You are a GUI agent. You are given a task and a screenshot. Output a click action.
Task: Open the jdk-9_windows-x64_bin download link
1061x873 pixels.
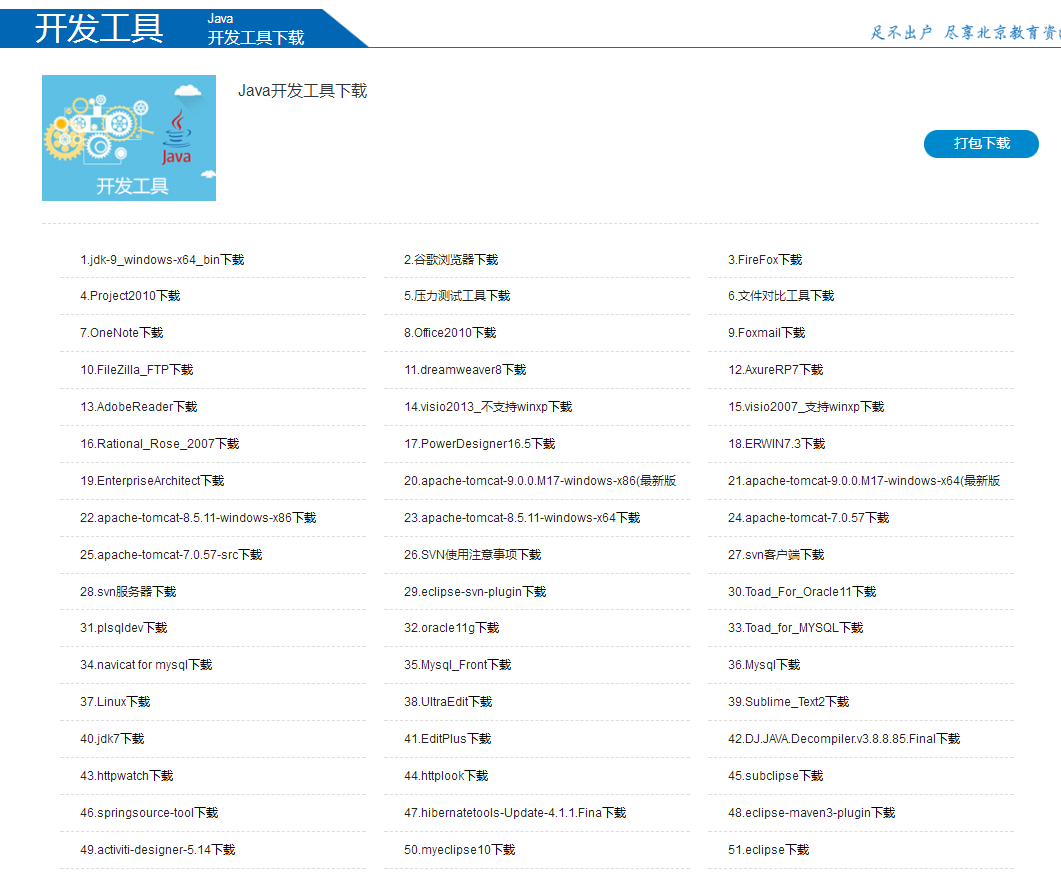(162, 260)
